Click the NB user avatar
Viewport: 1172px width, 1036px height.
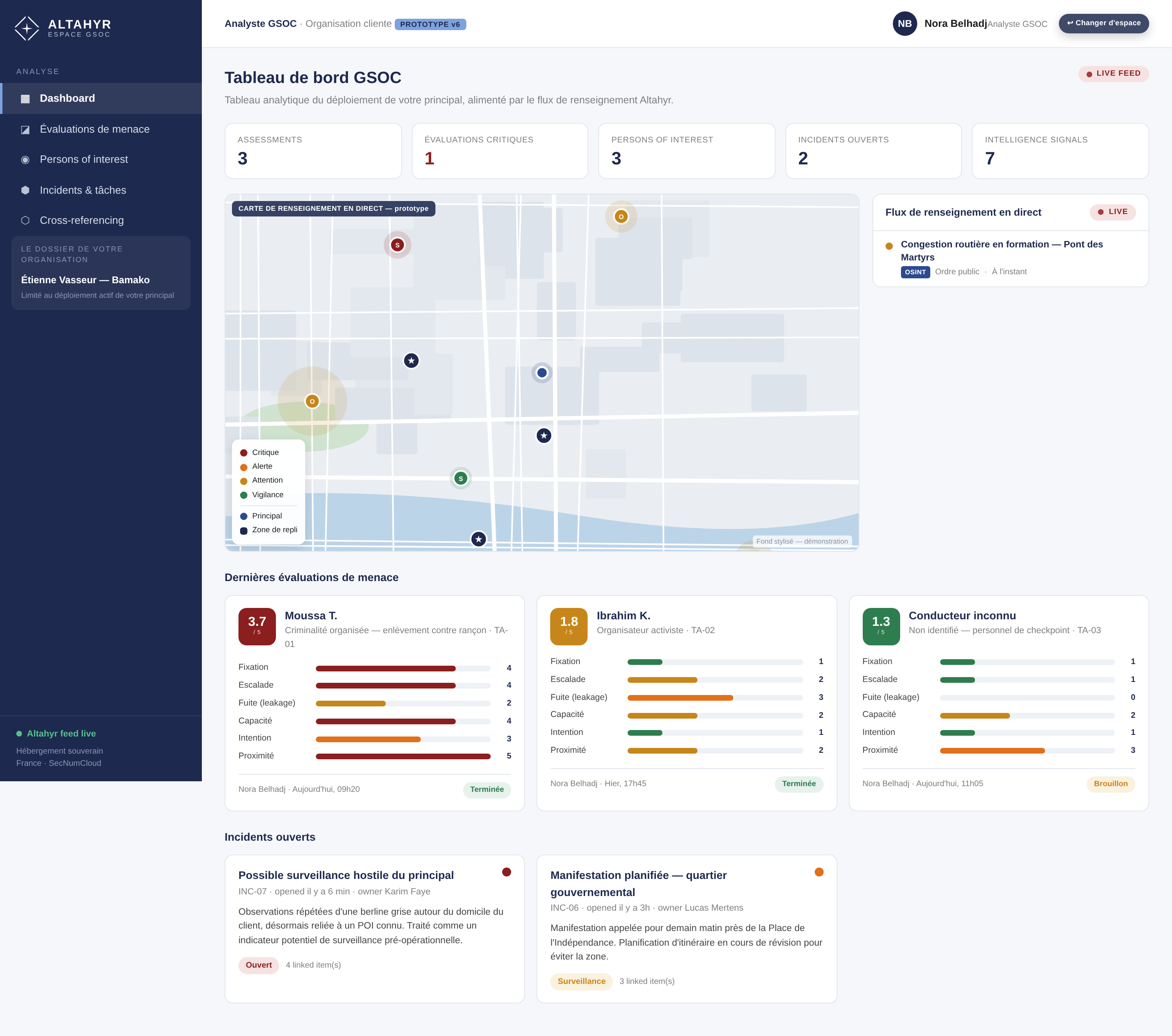coord(905,24)
